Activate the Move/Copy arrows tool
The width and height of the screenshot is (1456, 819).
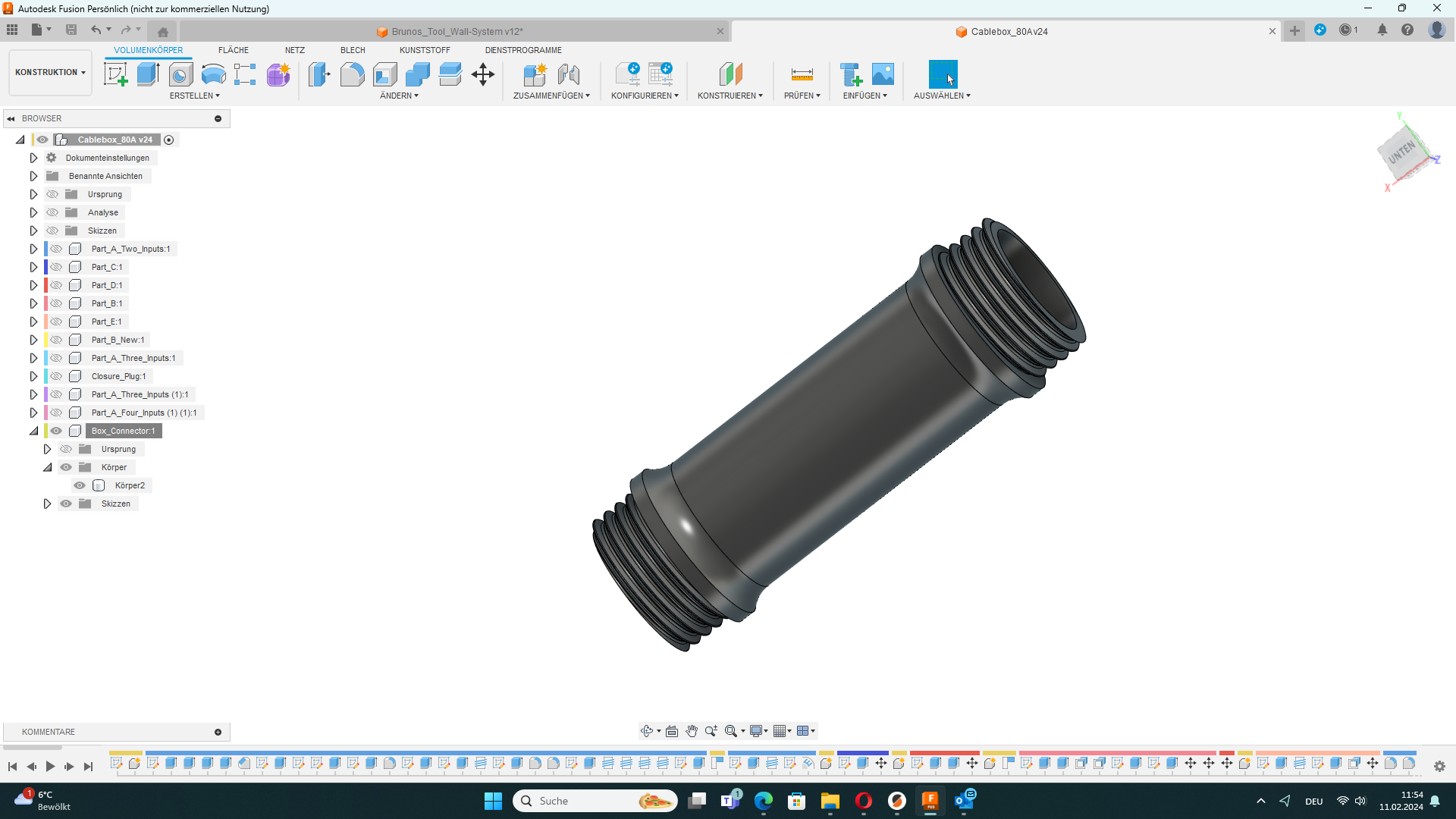pyautogui.click(x=483, y=74)
